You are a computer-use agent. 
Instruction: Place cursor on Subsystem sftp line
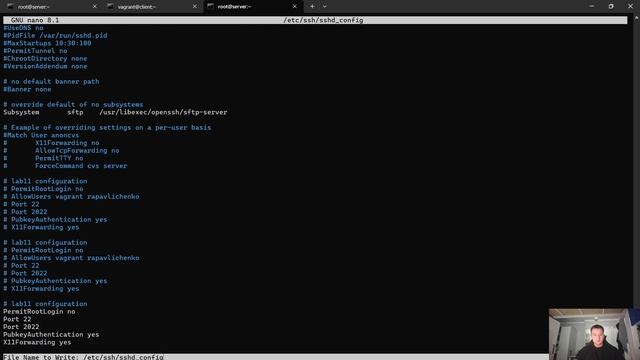(x=115, y=112)
